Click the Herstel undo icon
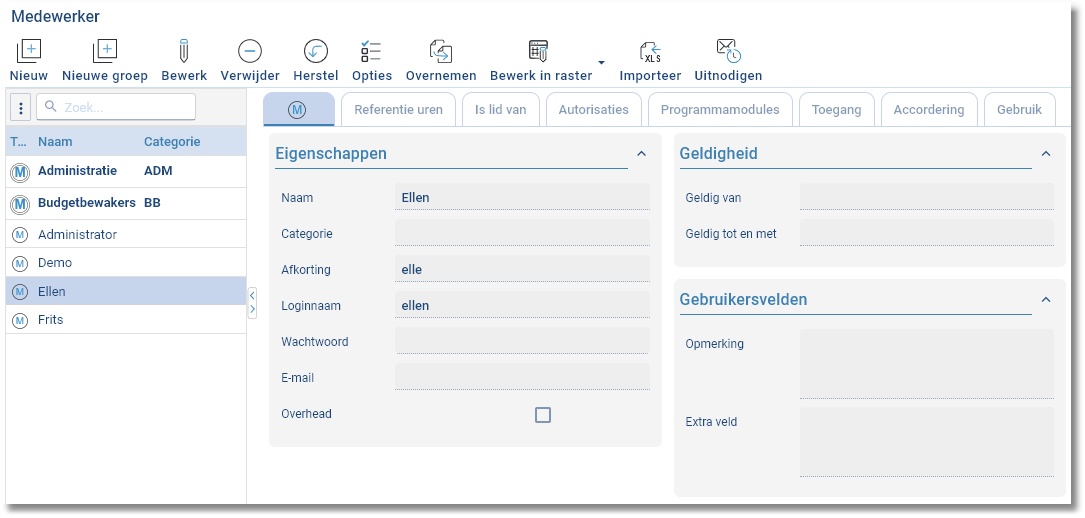The image size is (1085, 518). (315, 51)
